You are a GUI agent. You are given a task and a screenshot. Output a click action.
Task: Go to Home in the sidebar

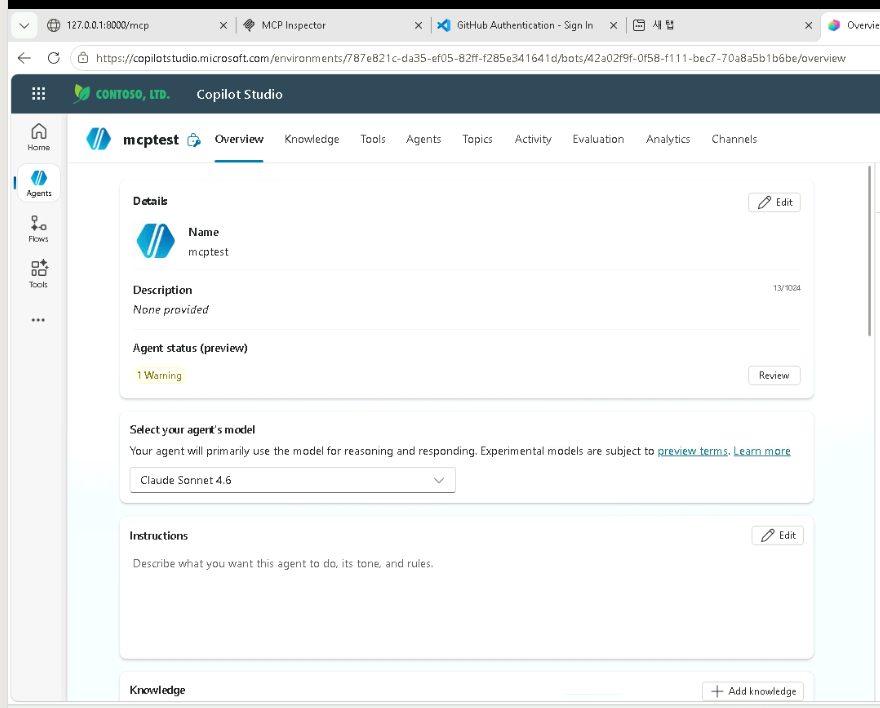point(39,137)
